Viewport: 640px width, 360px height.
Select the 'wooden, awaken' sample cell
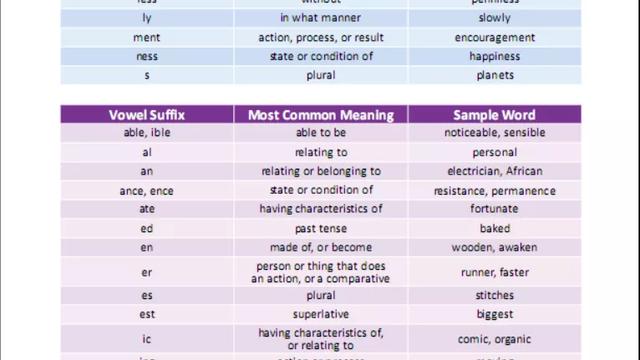point(494,247)
